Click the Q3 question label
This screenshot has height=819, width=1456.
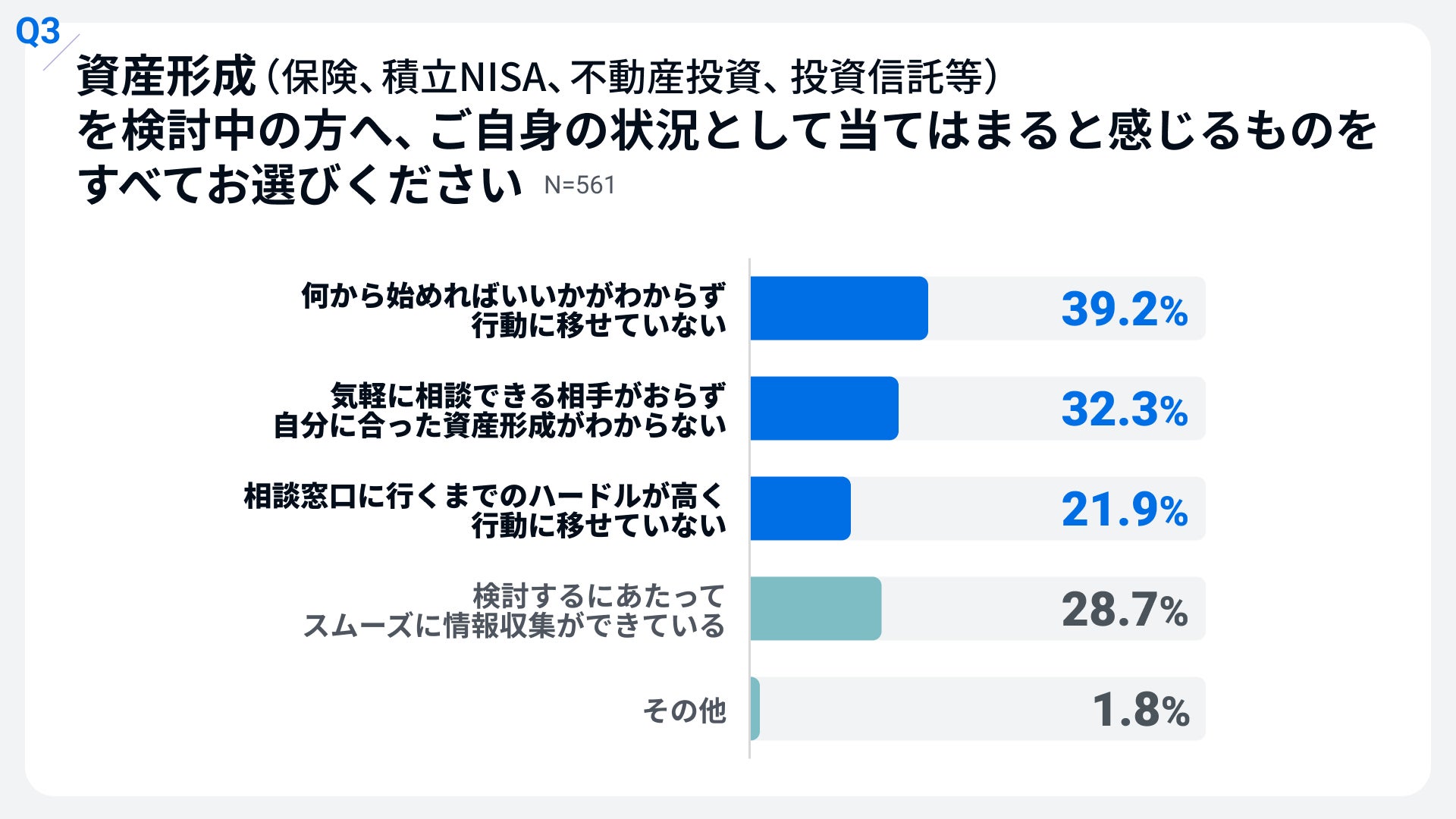pos(38,32)
